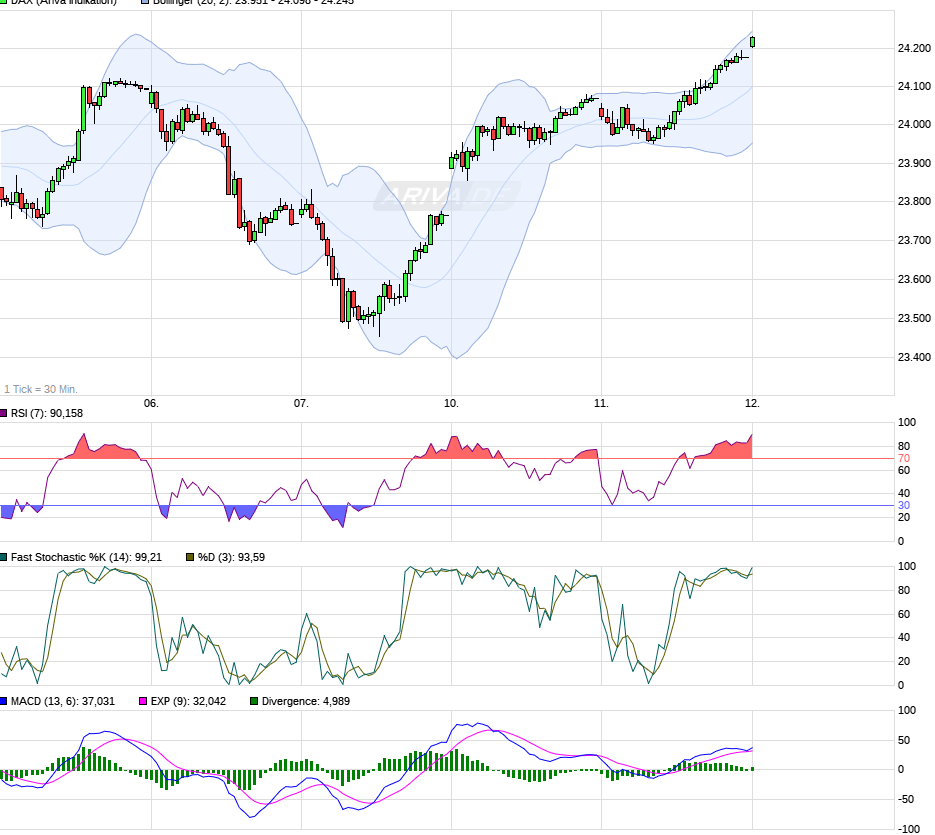
Task: Click the purple RSI (7) legend swatch
Action: point(4,414)
